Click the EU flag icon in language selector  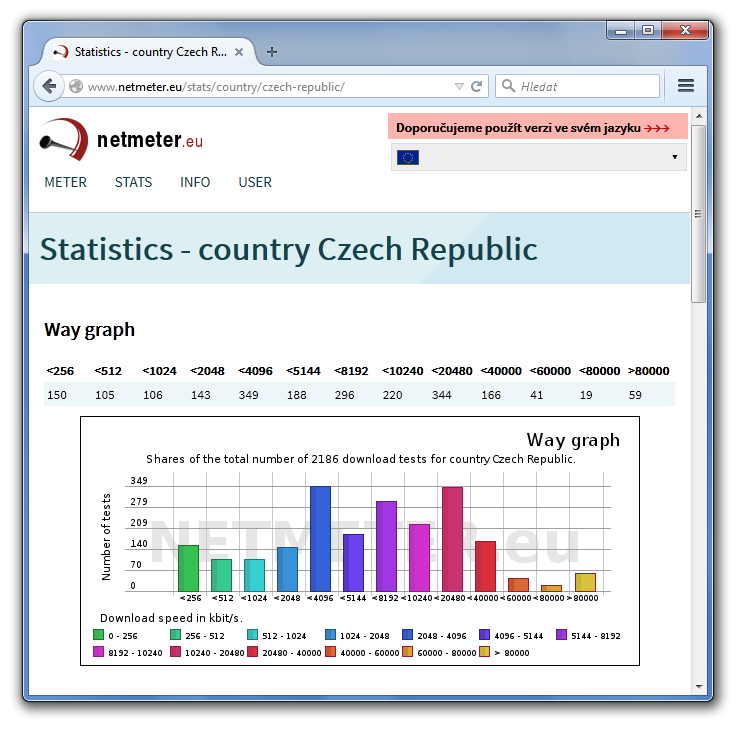click(x=408, y=158)
